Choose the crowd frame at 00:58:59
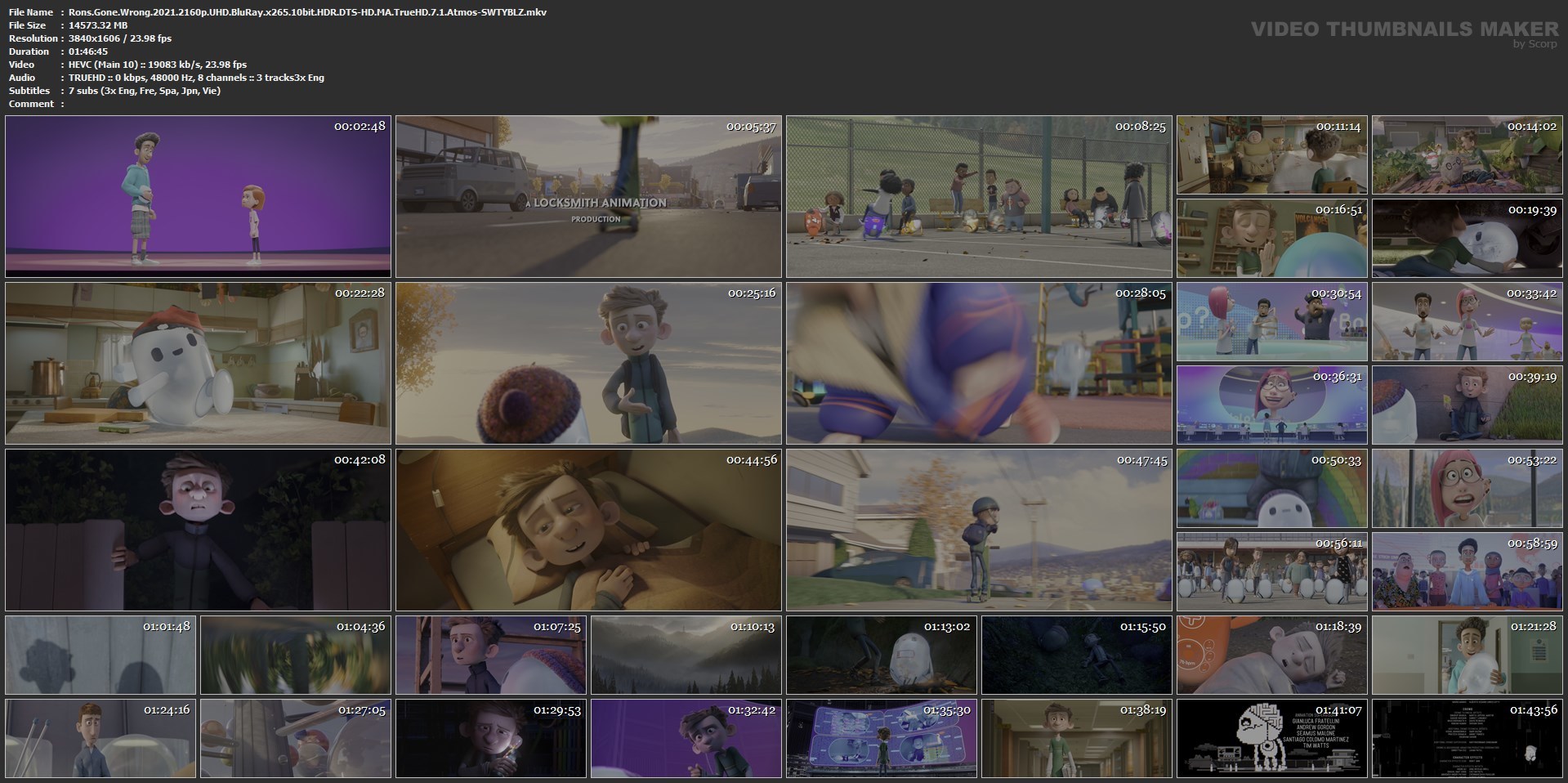This screenshot has width=1568, height=783. pos(1467,571)
